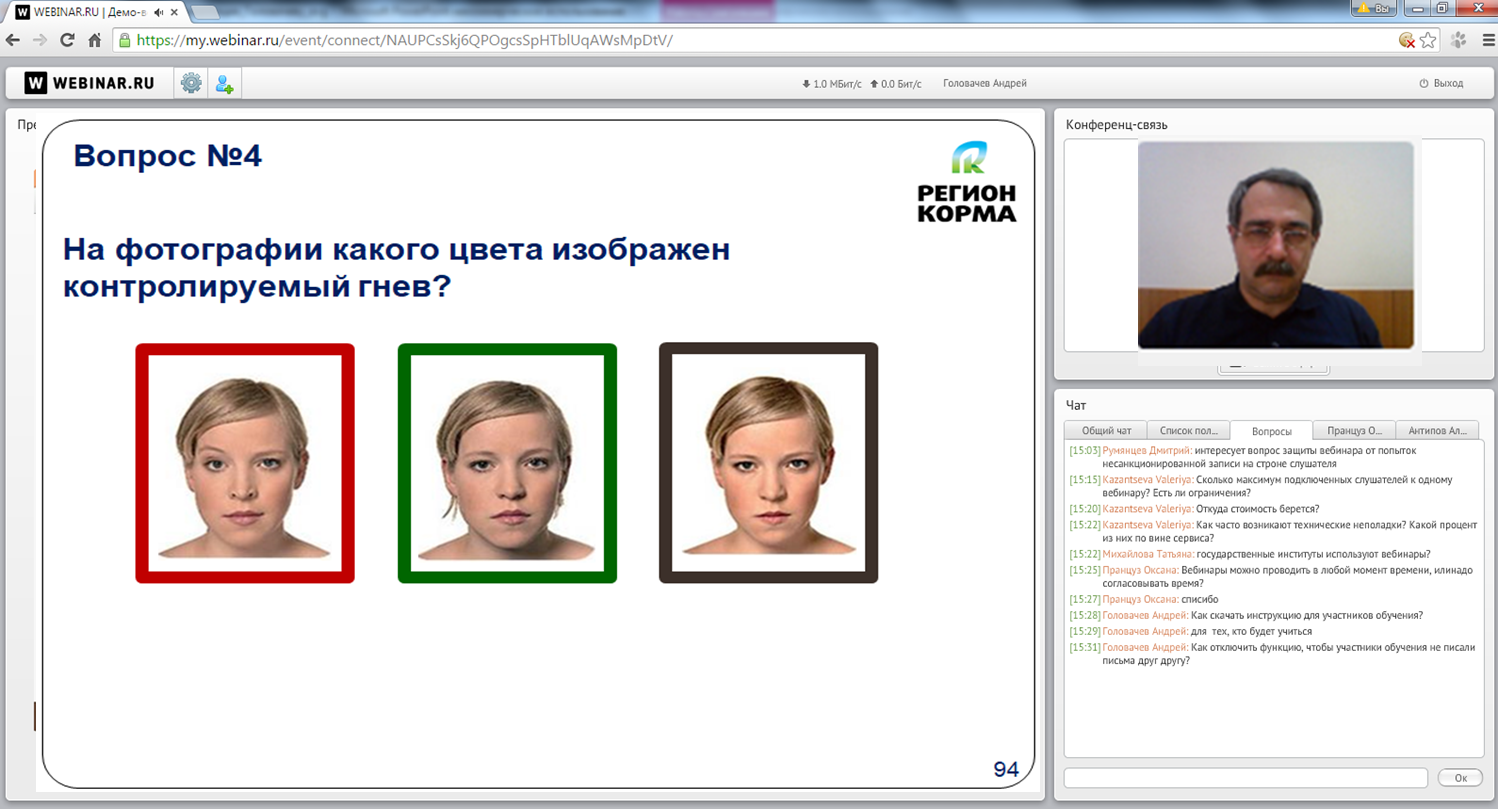1498x809 pixels.
Task: Click Румянцев Дмитрий name in chat
Action: [x=1147, y=451]
